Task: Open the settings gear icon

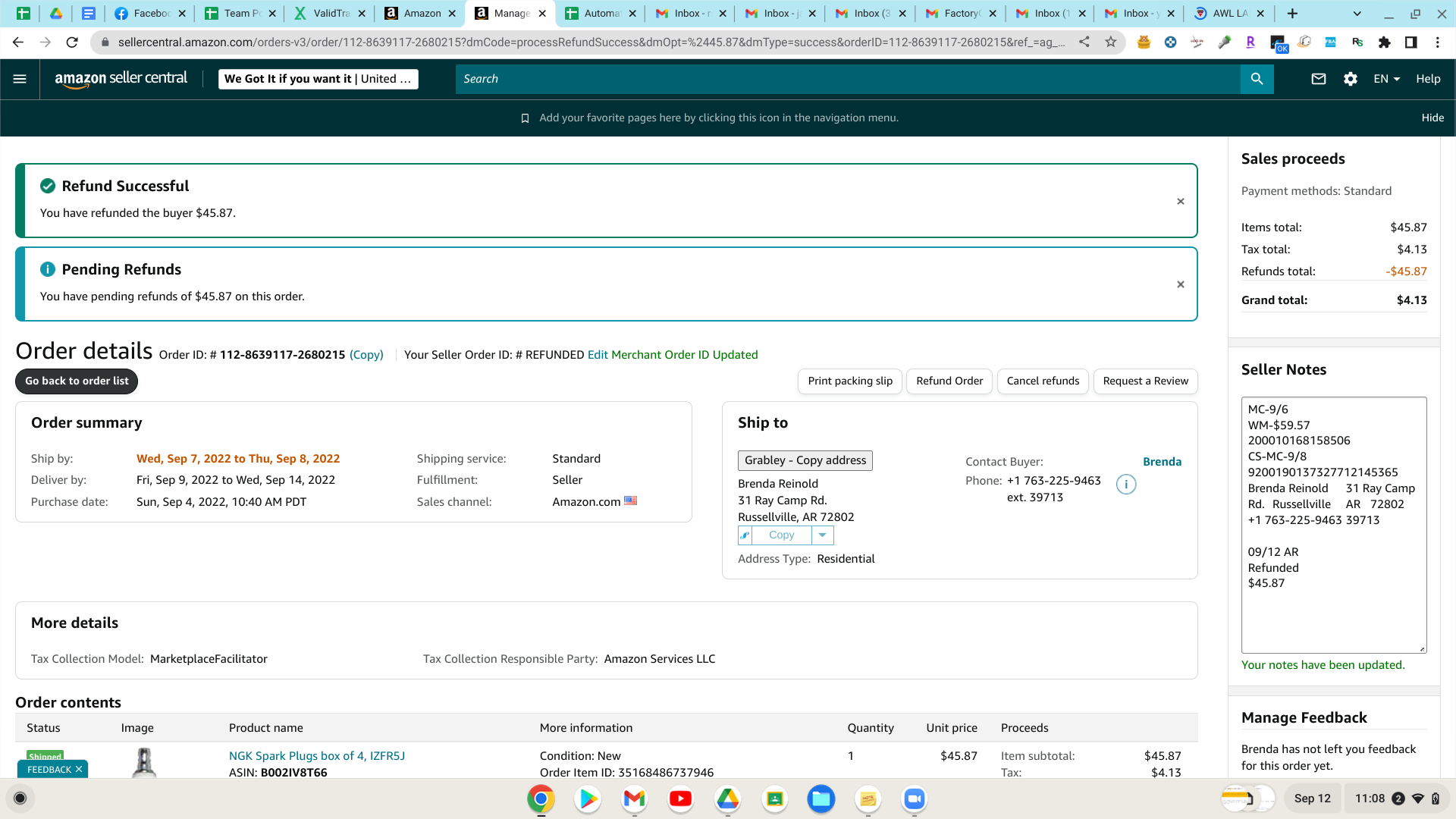Action: pos(1351,79)
